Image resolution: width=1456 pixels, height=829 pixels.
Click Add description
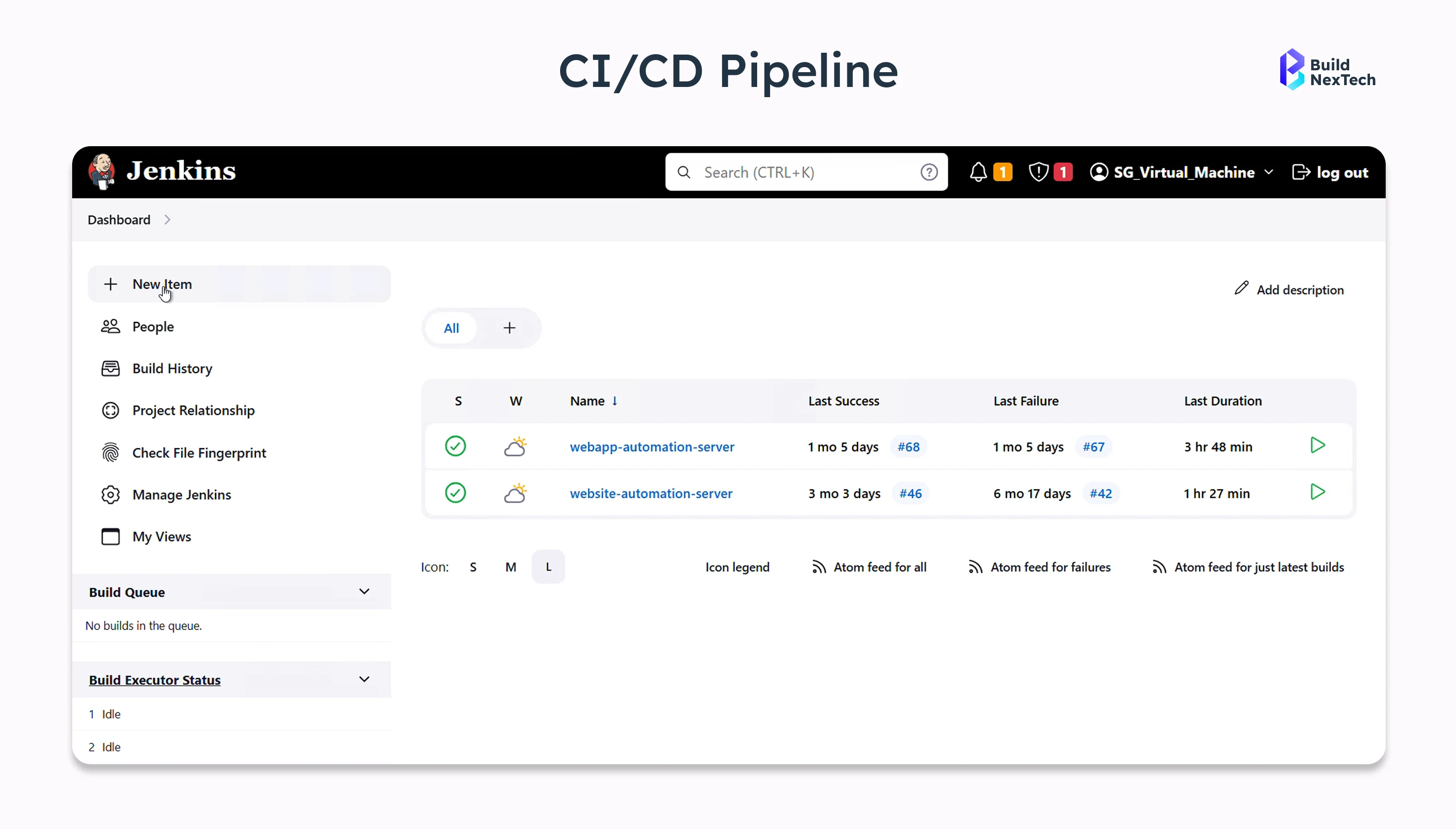pyautogui.click(x=1300, y=289)
